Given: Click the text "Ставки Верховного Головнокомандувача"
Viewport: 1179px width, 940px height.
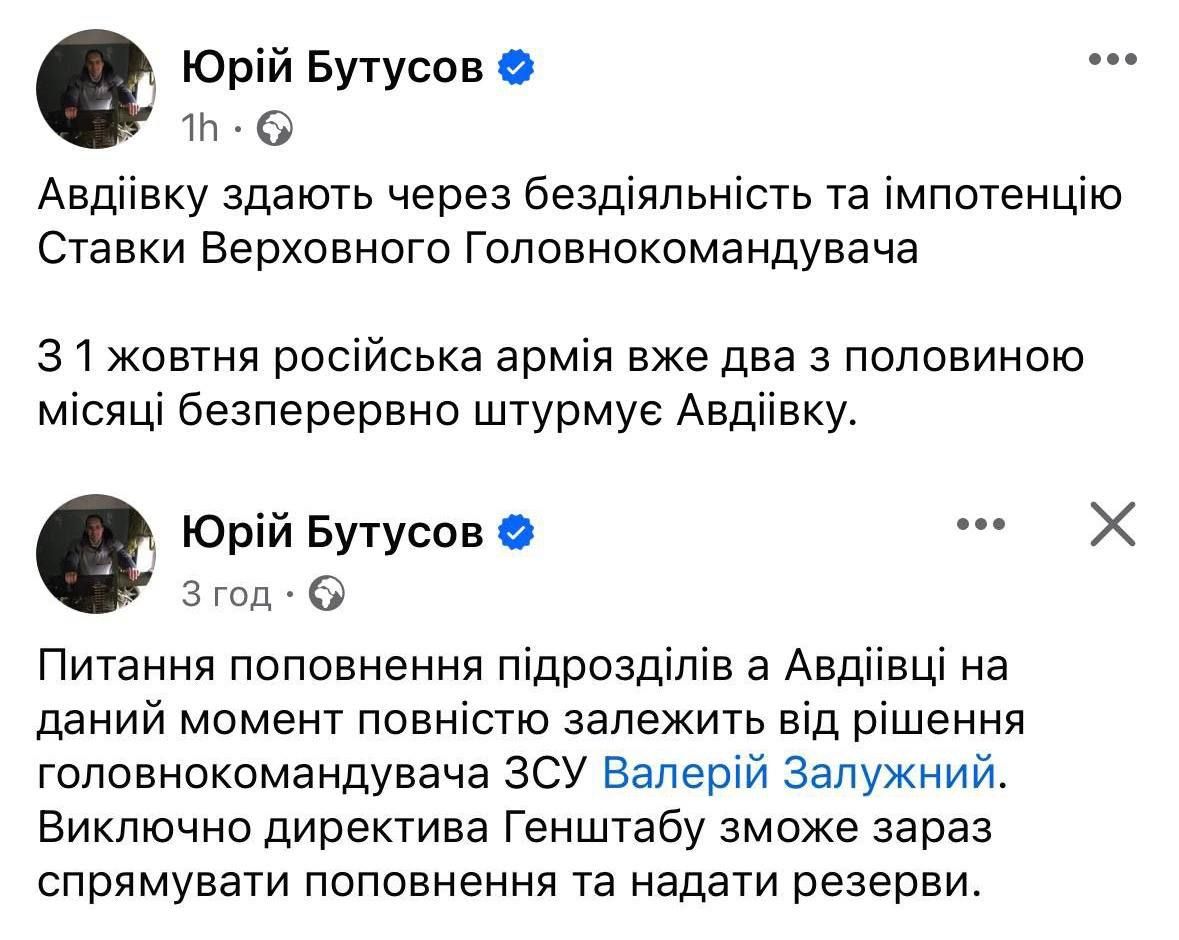Looking at the screenshot, I should (477, 250).
